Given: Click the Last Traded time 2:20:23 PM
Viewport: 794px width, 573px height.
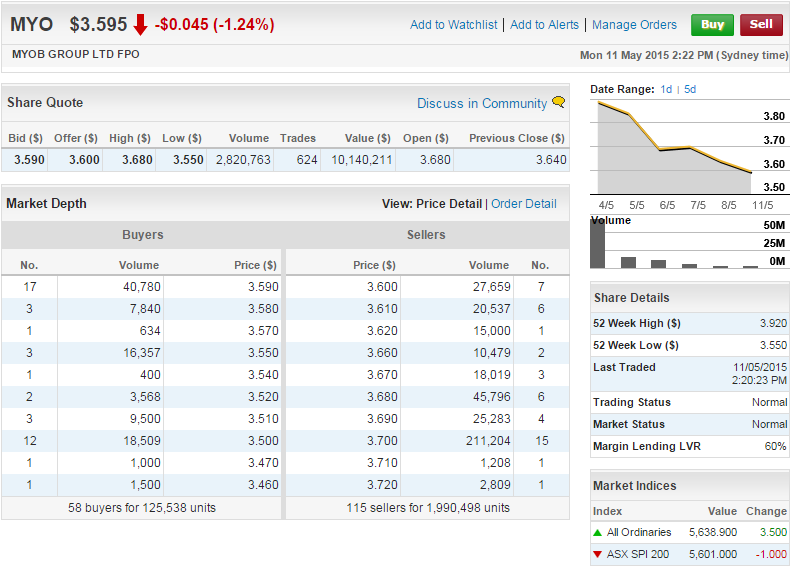Looking at the screenshot, I should pyautogui.click(x=759, y=380).
